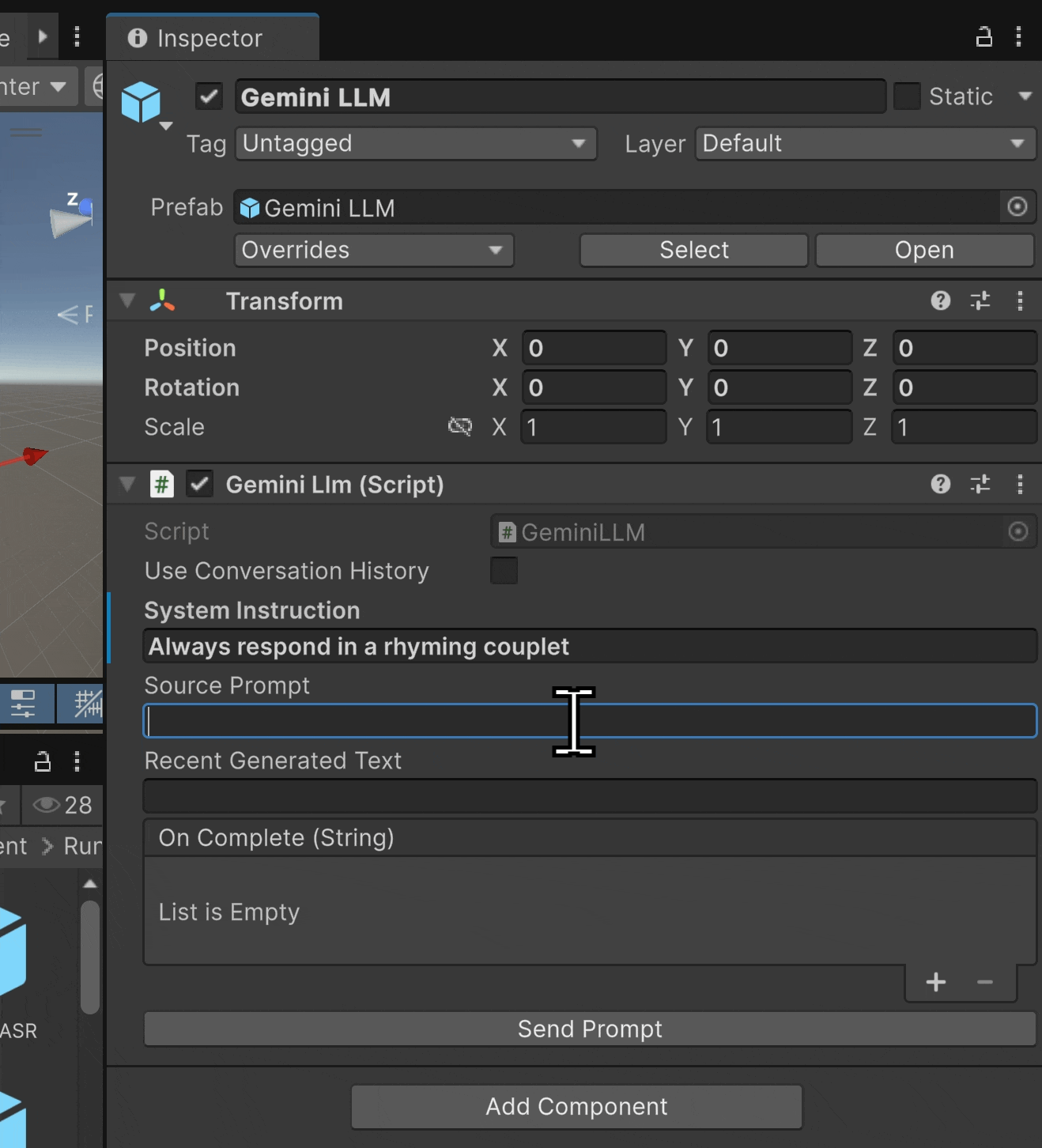The image size is (1042, 1148).
Task: Open the center pivot dropdown in scene toolbar
Action: click(37, 86)
